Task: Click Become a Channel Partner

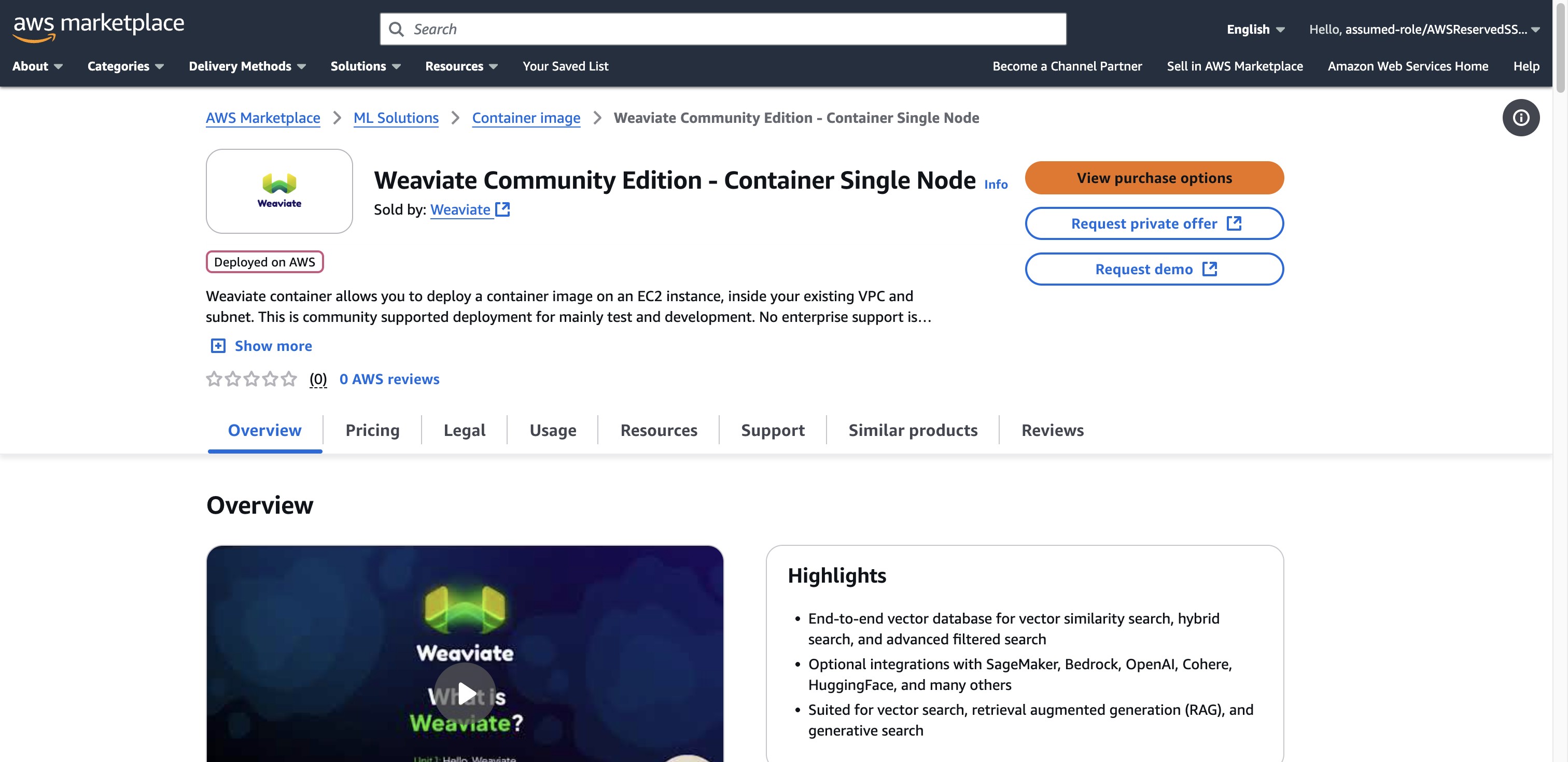Action: point(1067,66)
